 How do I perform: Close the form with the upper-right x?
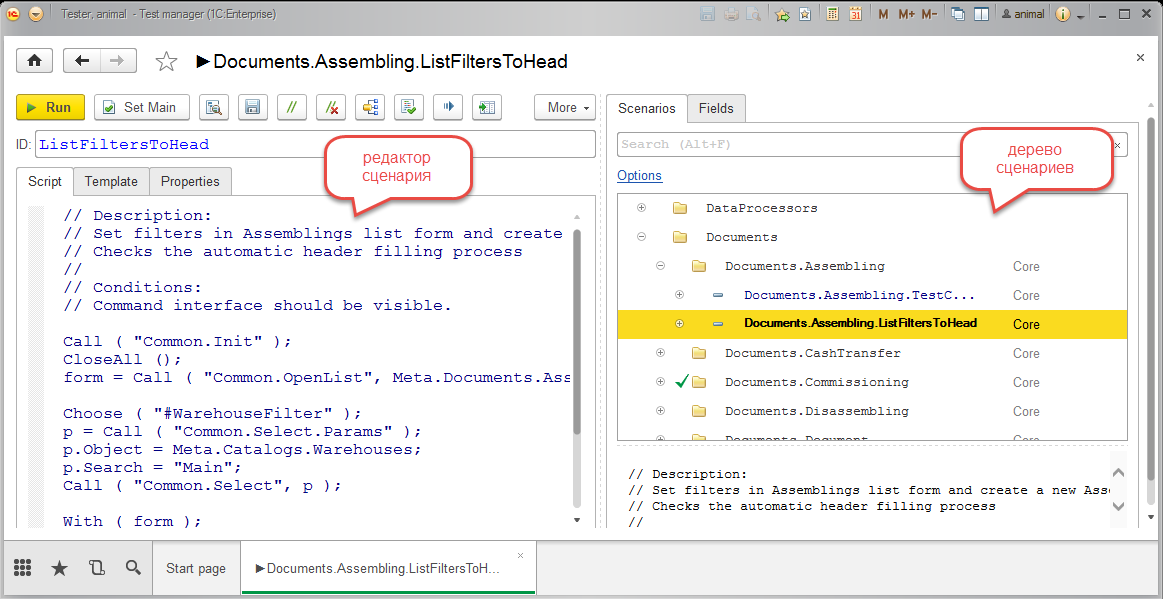click(x=1140, y=57)
